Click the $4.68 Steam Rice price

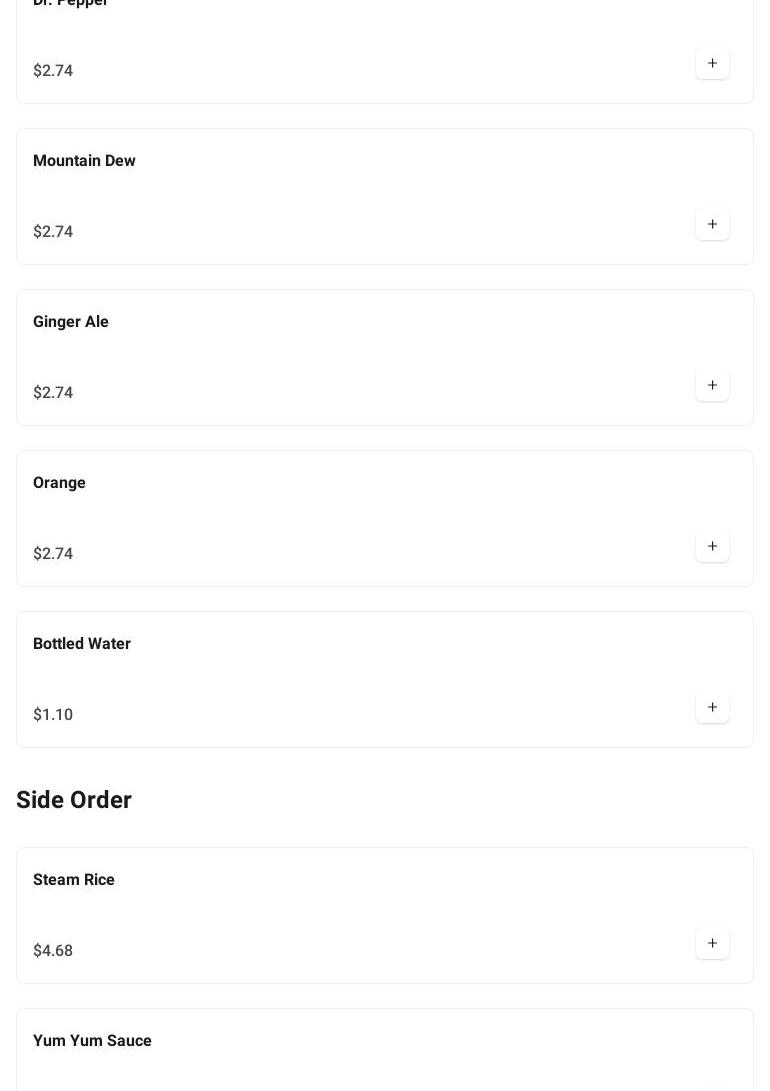pos(53,951)
